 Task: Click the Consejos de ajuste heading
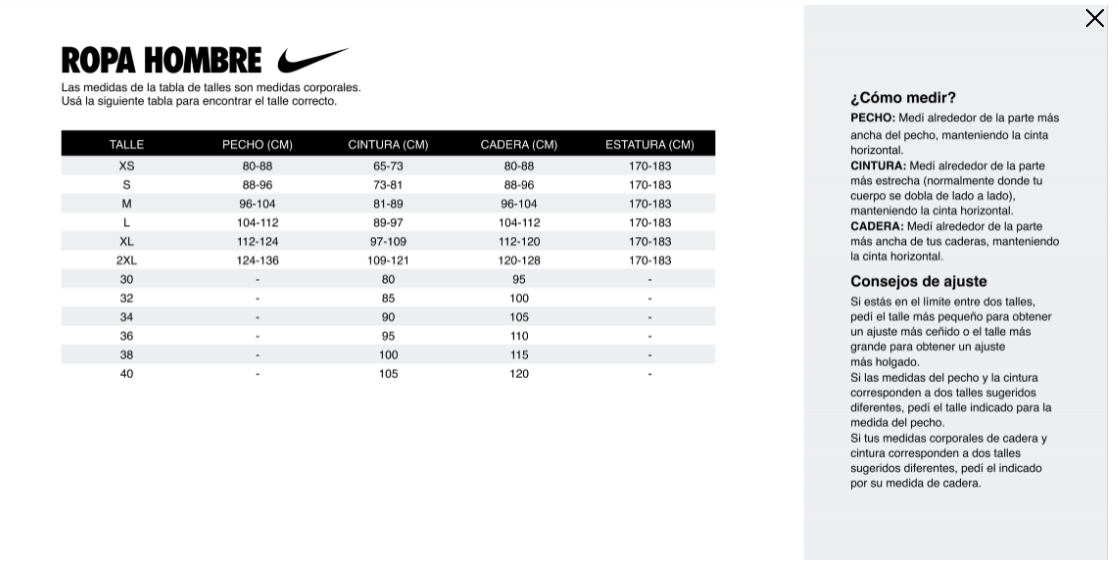click(x=918, y=282)
